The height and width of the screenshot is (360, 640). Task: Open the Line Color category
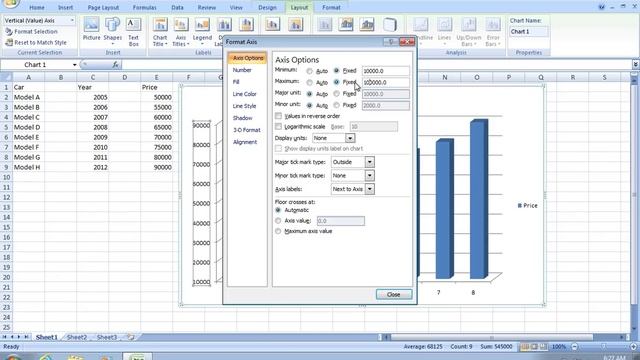point(244,94)
